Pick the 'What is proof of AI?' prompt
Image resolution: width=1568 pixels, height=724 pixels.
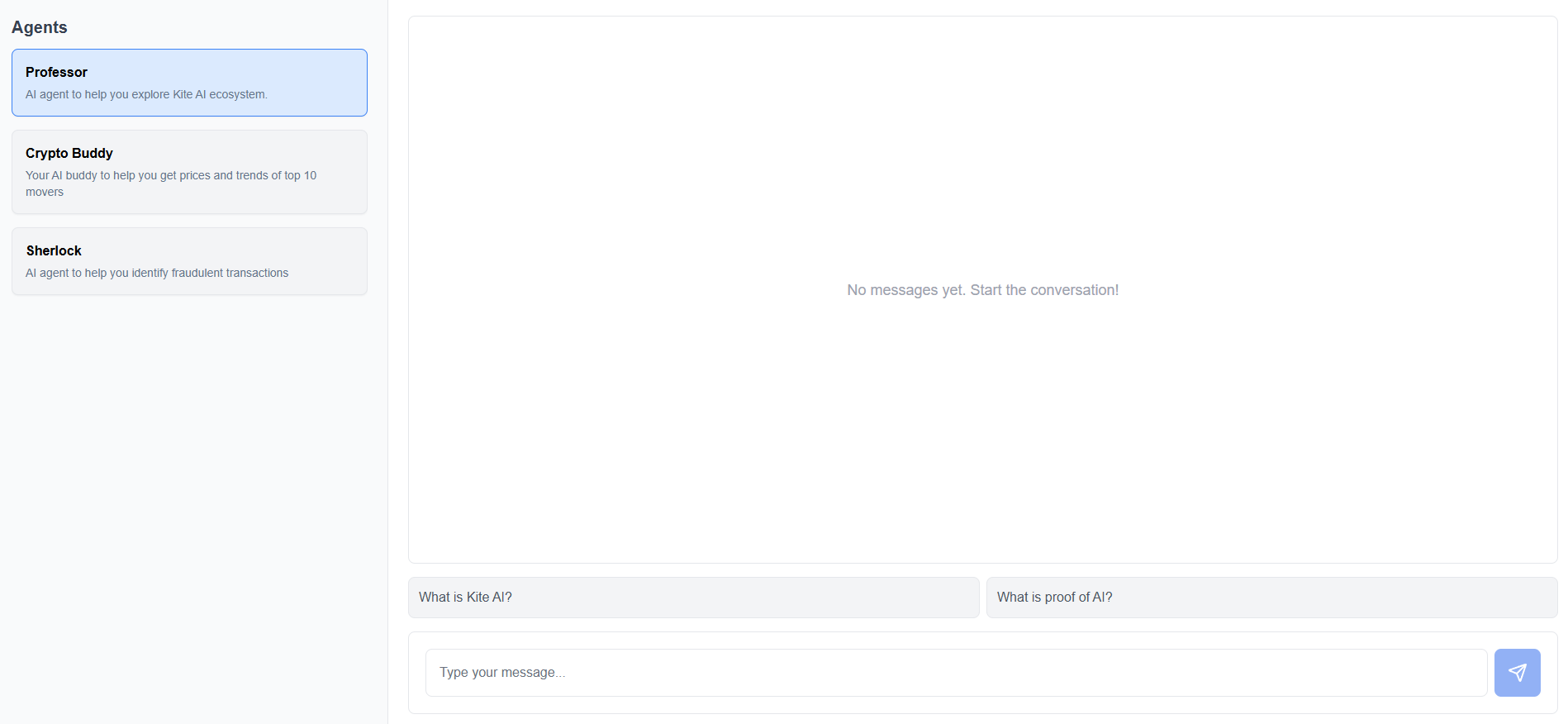click(x=1271, y=598)
